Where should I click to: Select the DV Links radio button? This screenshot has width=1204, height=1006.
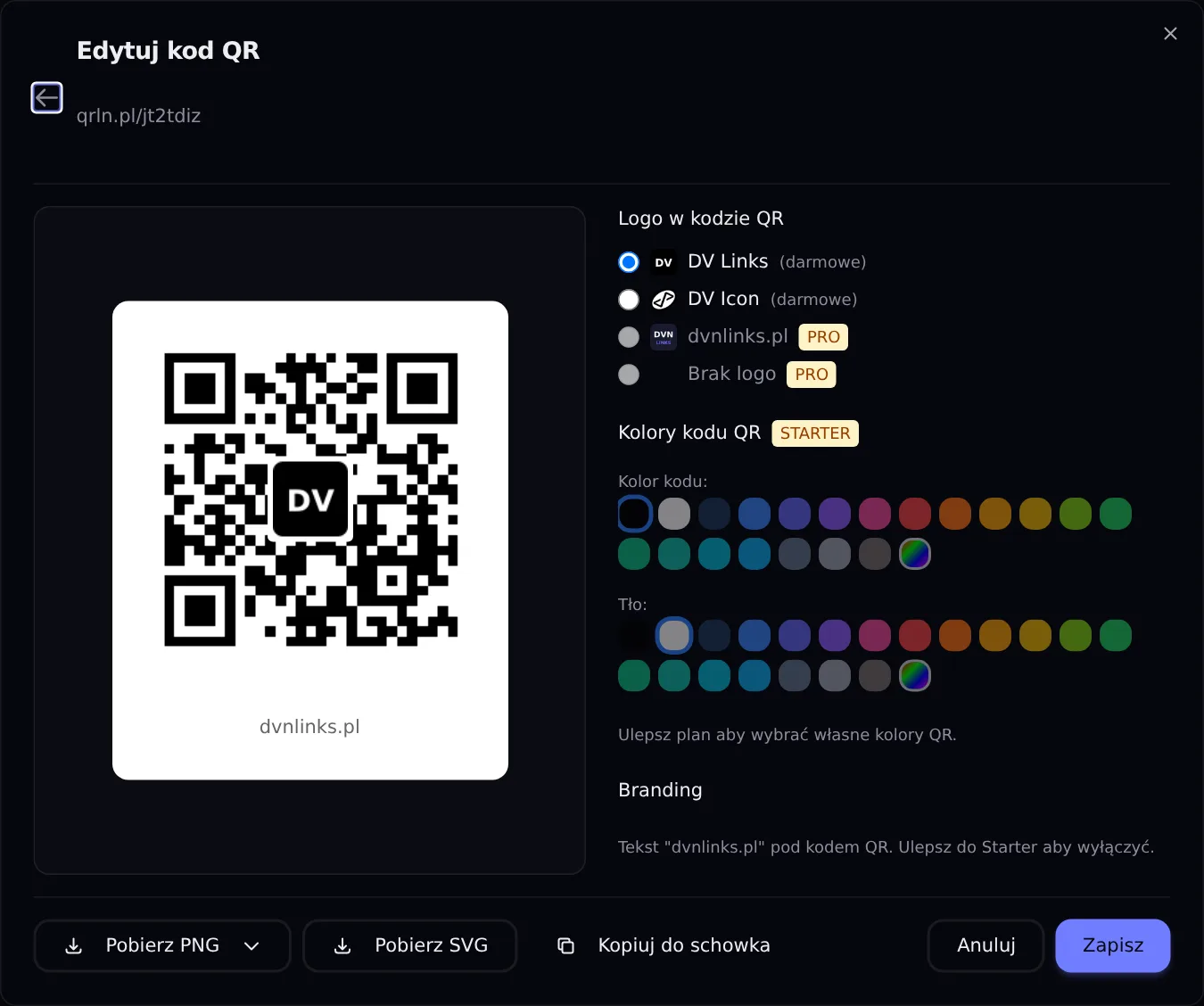[x=629, y=262]
